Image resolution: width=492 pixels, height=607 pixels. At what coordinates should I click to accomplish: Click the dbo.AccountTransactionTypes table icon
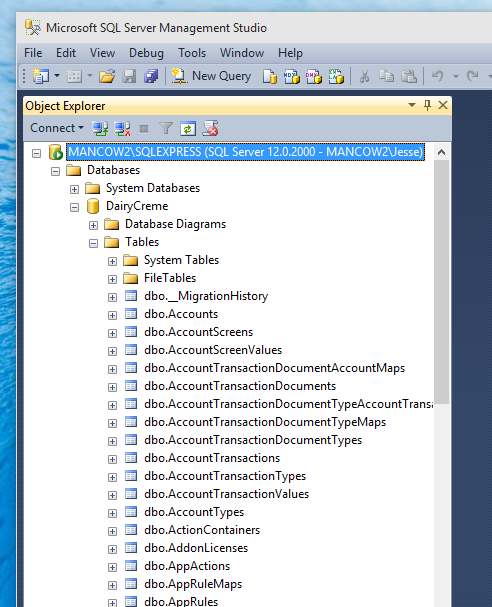coord(131,476)
